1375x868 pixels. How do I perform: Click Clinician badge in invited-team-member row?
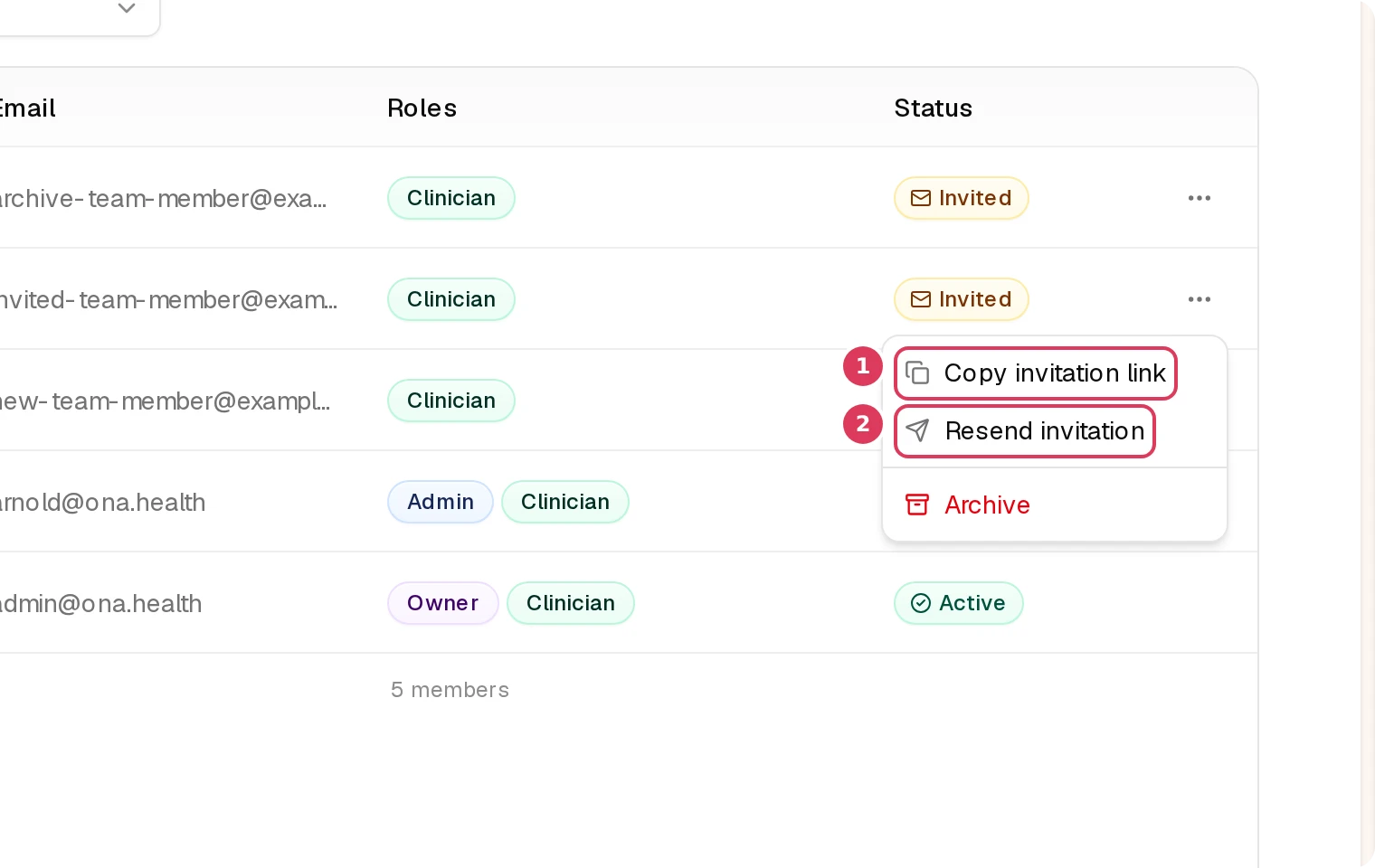click(x=451, y=299)
